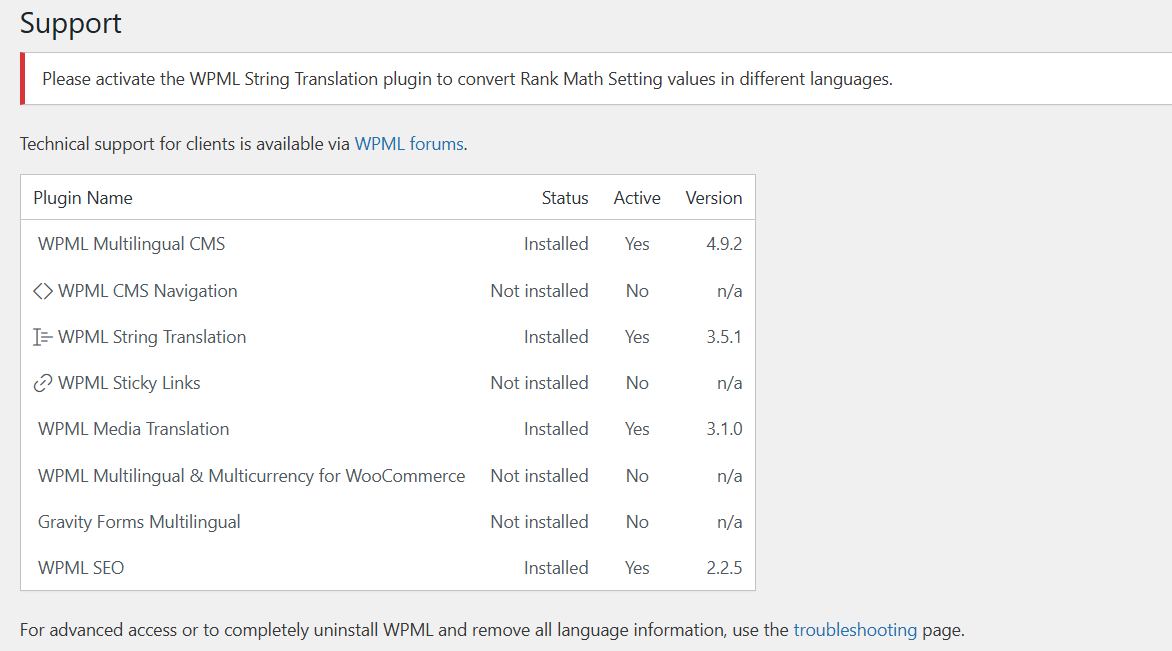
Task: Click the WPML SEO plugin name
Action: 81,568
